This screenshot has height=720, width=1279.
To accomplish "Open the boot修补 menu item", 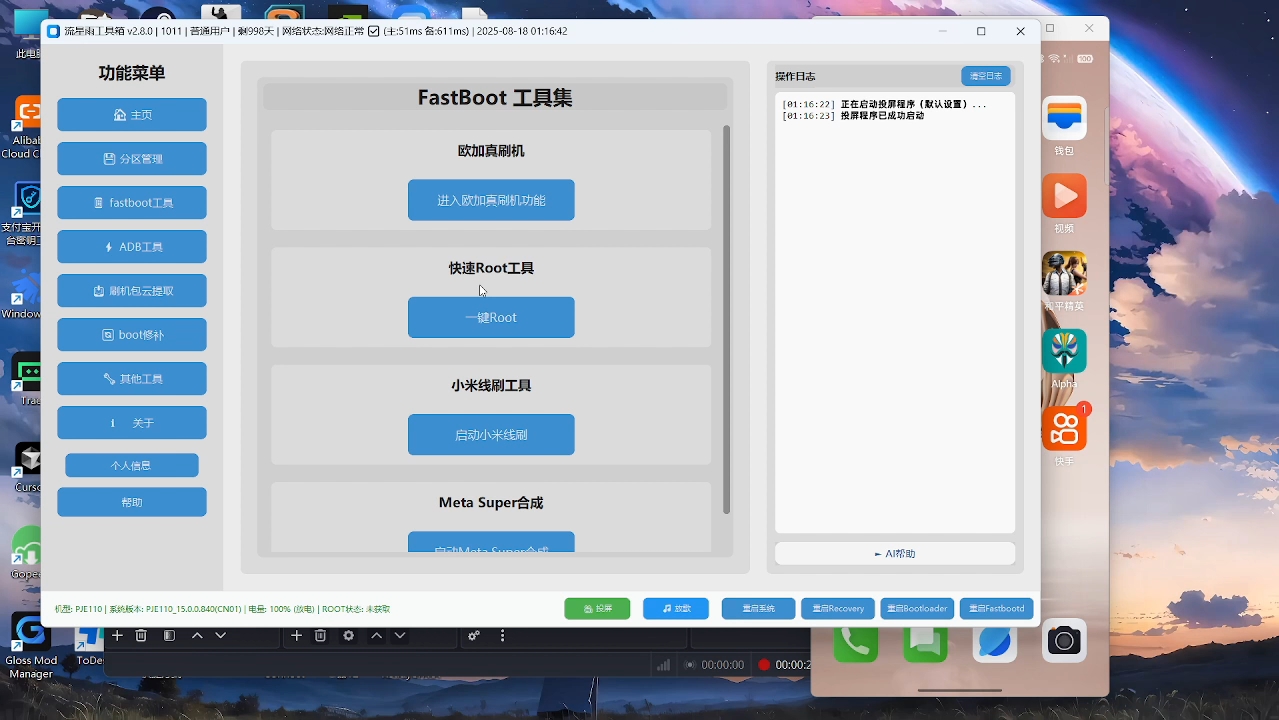I will point(132,335).
